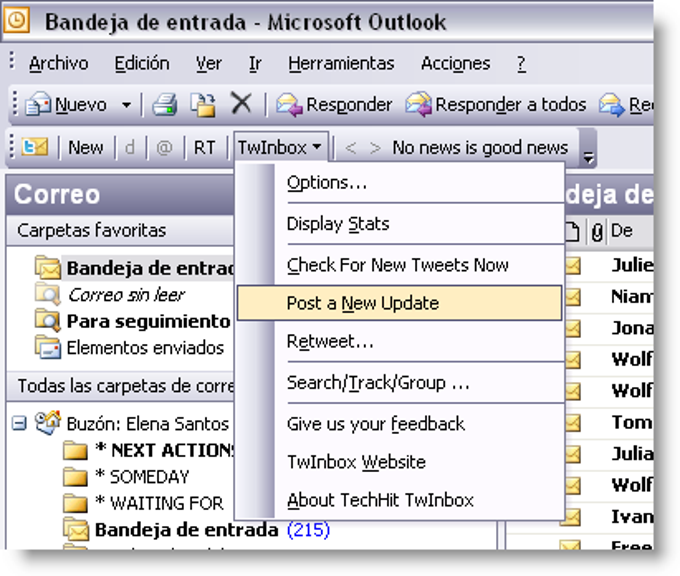The image size is (680, 576).
Task: Click the Print icon in toolbar
Action: pyautogui.click(x=164, y=105)
